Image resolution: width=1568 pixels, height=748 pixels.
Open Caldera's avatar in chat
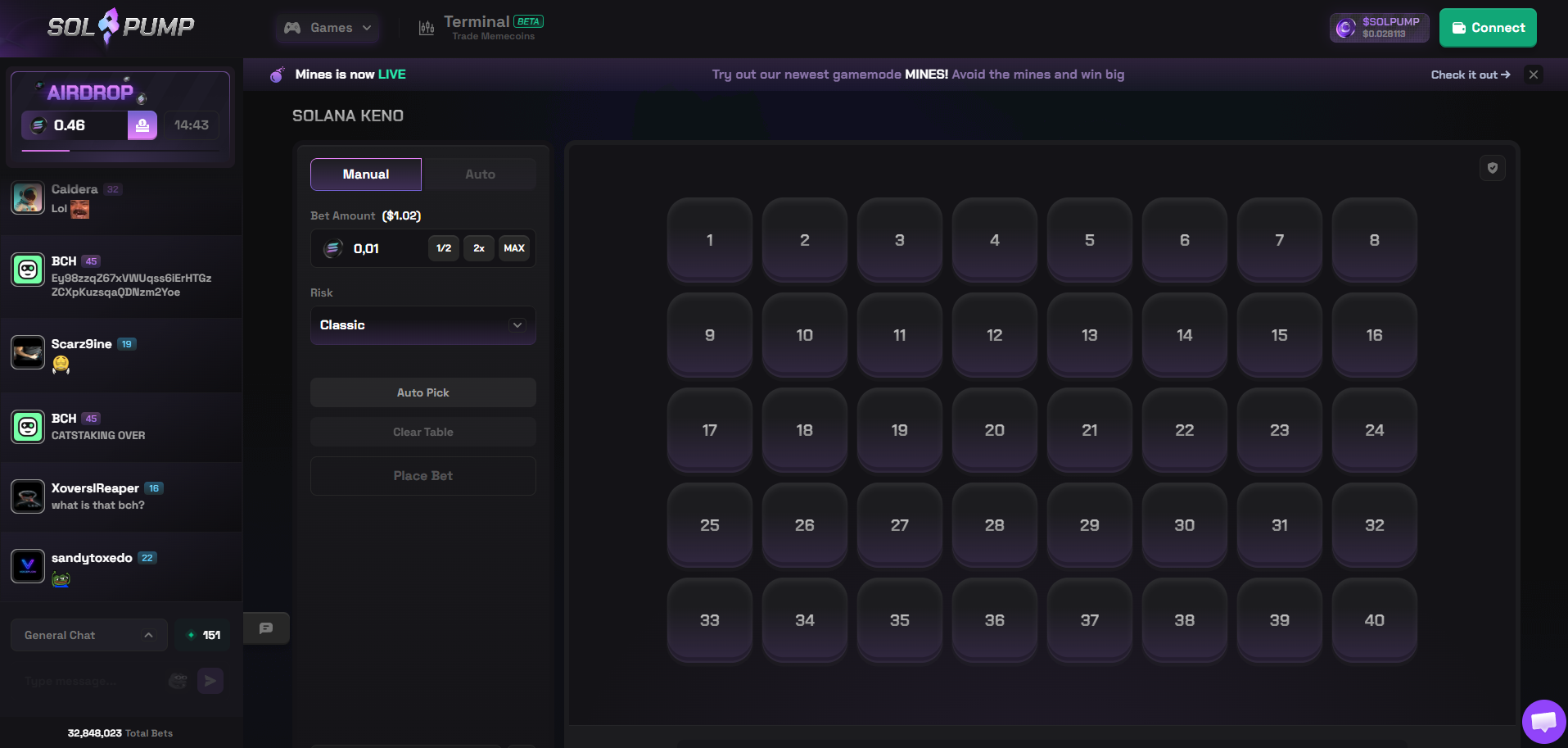tap(28, 198)
